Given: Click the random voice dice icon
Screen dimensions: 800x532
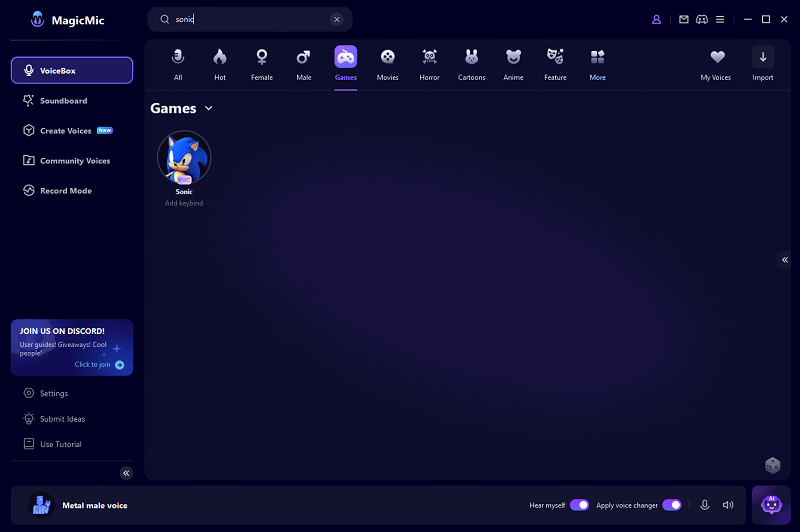Looking at the screenshot, I should (772, 465).
